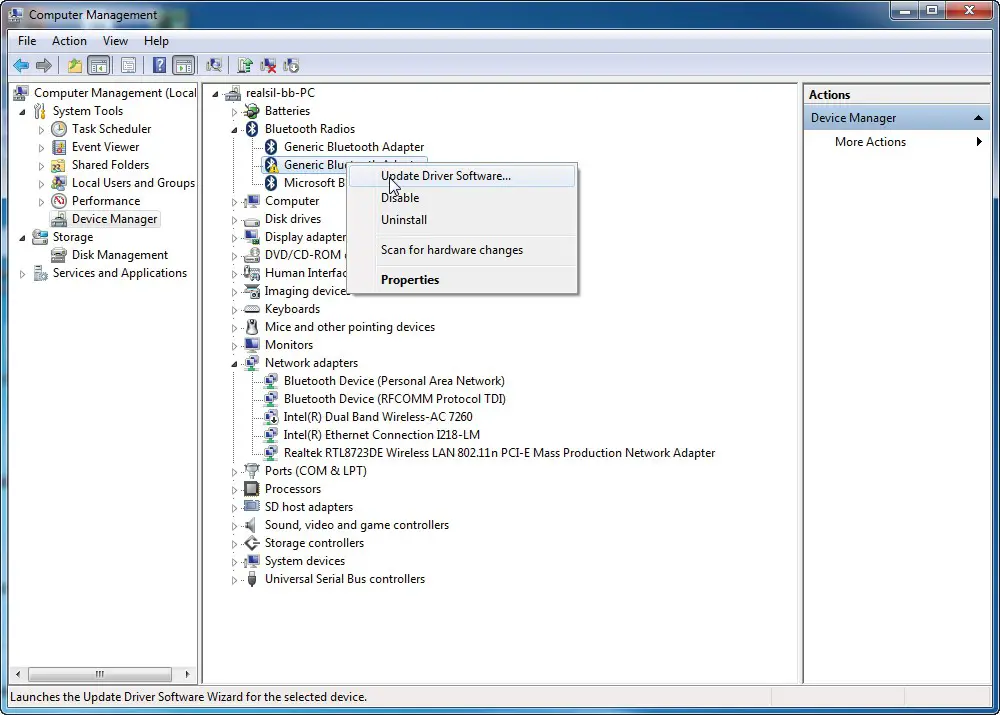Viewport: 1000px width, 715px height.
Task: Click the grey Forward arrow in the toolbar
Action: [44, 65]
